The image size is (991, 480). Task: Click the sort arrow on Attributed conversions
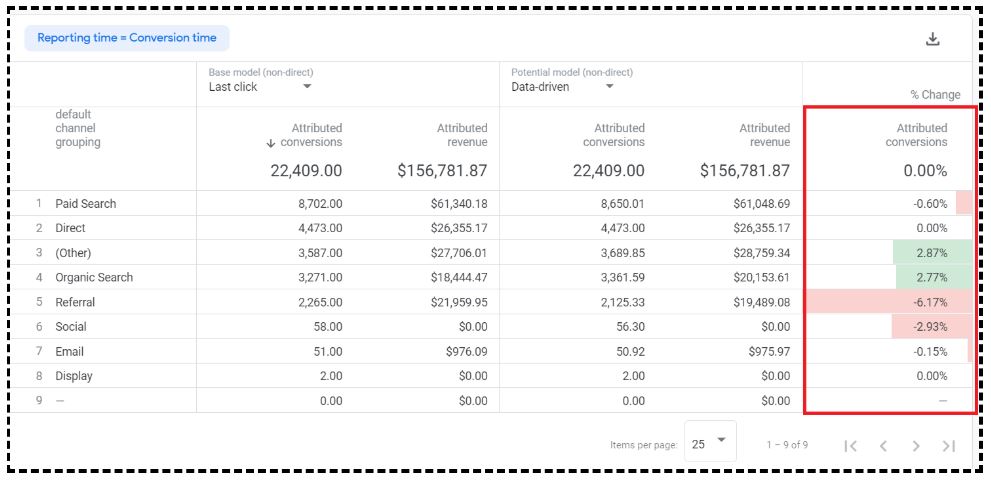[x=271, y=143]
